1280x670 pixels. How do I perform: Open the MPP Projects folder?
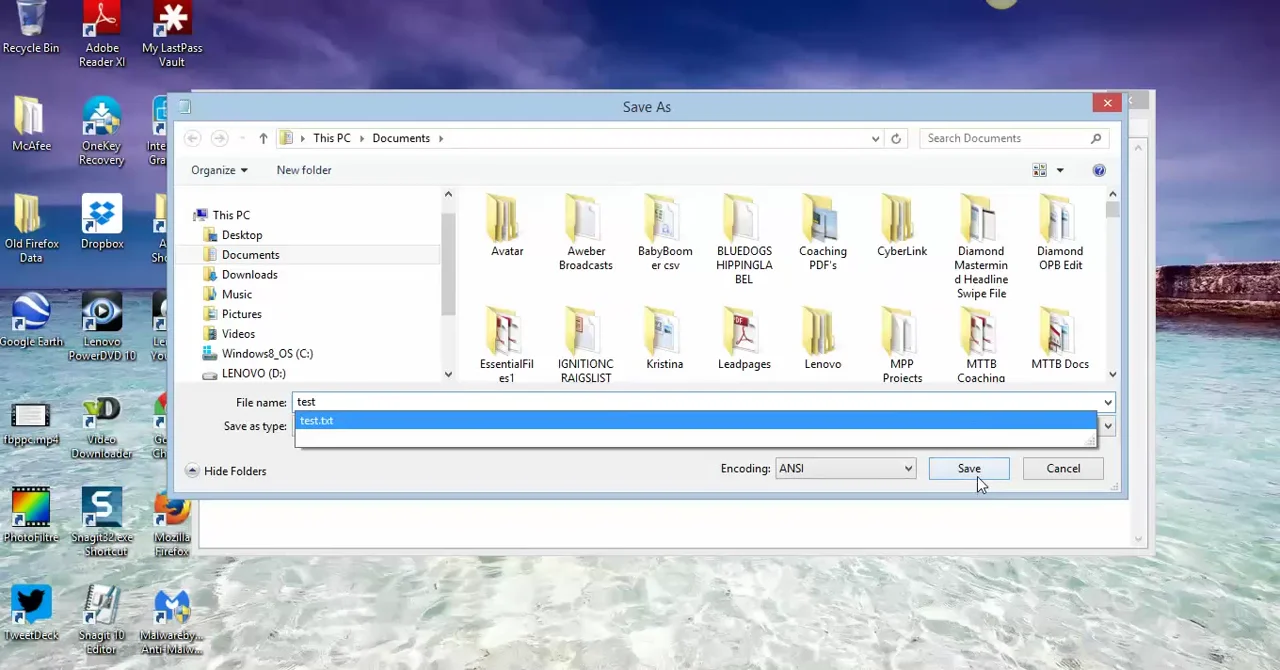point(902,346)
